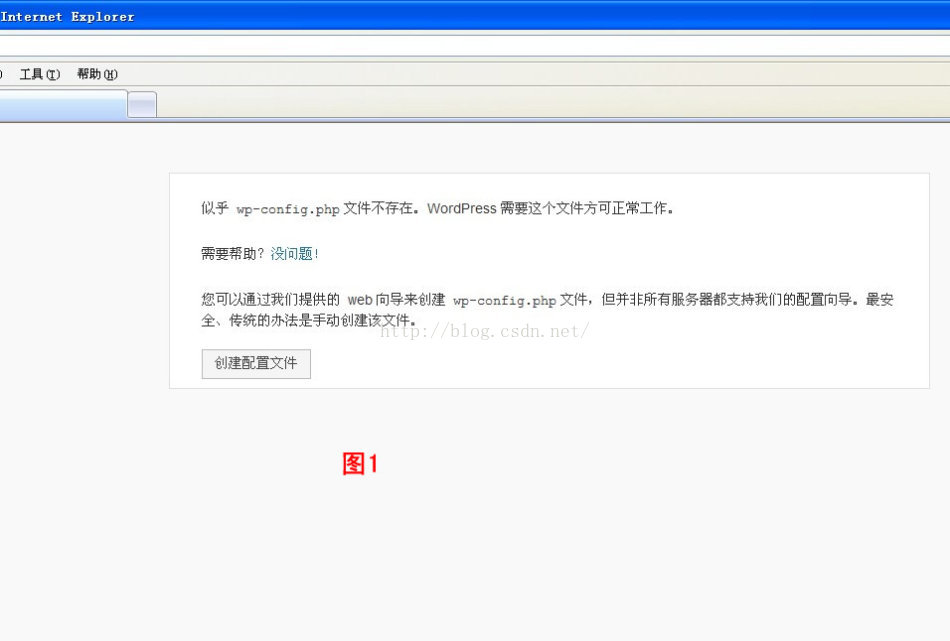Click the 创建配置文件 button

[256, 364]
